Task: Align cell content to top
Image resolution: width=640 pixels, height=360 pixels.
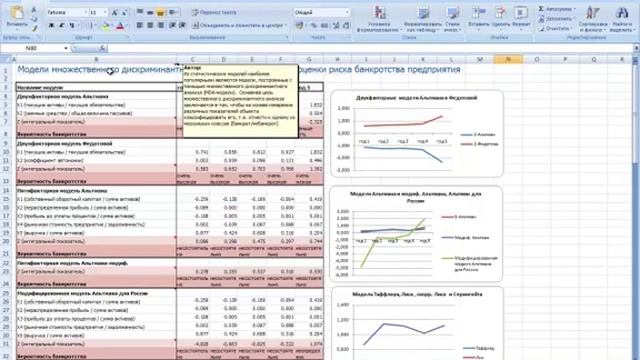Action: coord(140,13)
